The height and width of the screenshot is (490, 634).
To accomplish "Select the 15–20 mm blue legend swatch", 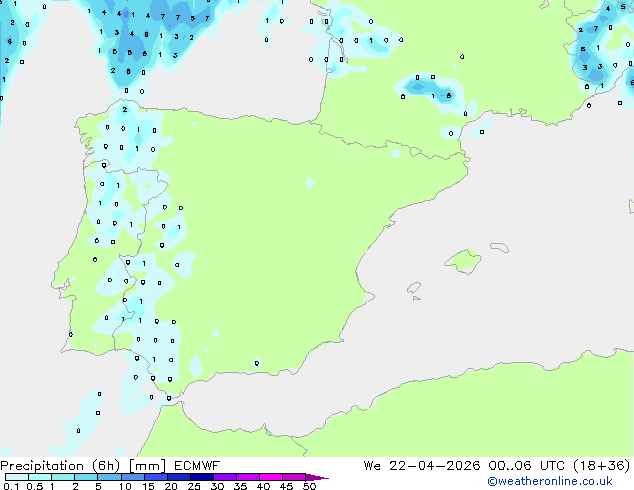I will coord(156,477).
